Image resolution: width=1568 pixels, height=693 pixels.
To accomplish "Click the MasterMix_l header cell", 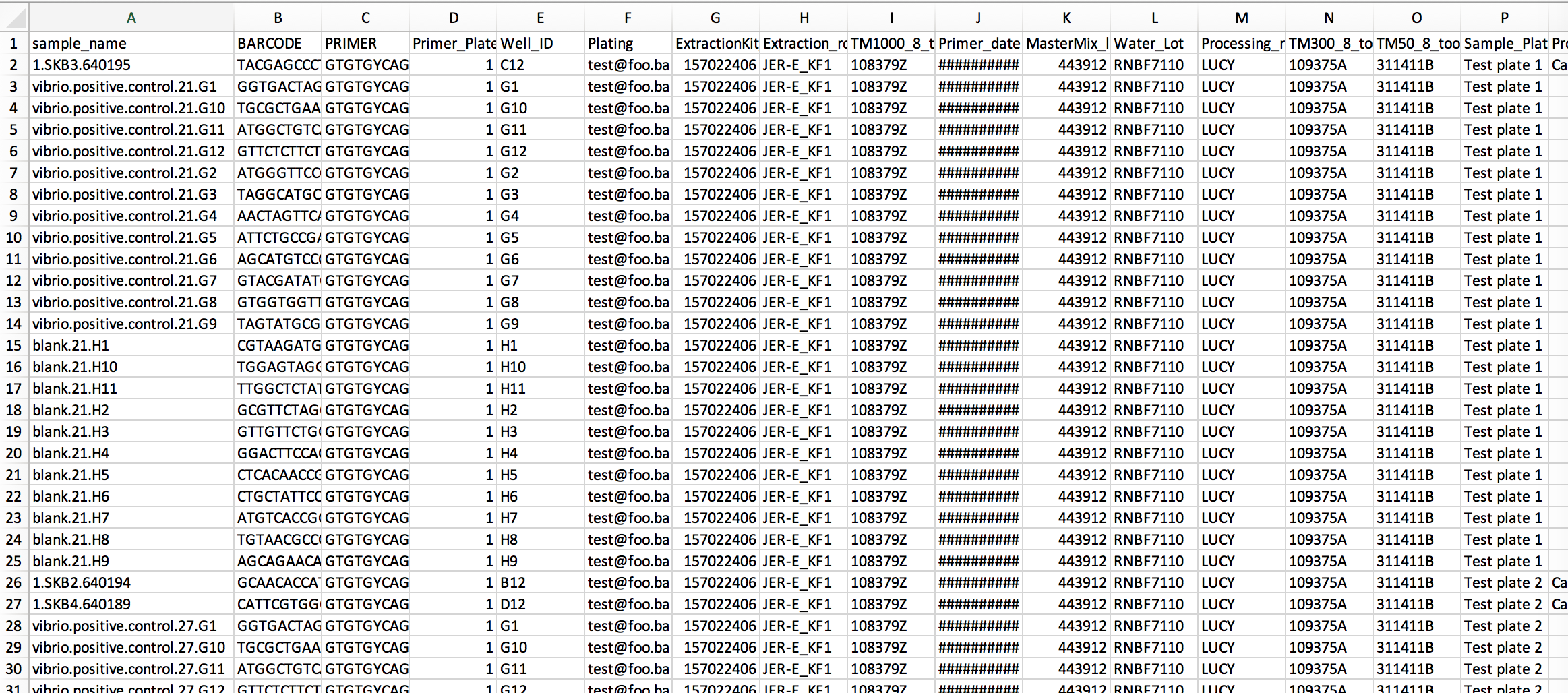I will 1066,43.
